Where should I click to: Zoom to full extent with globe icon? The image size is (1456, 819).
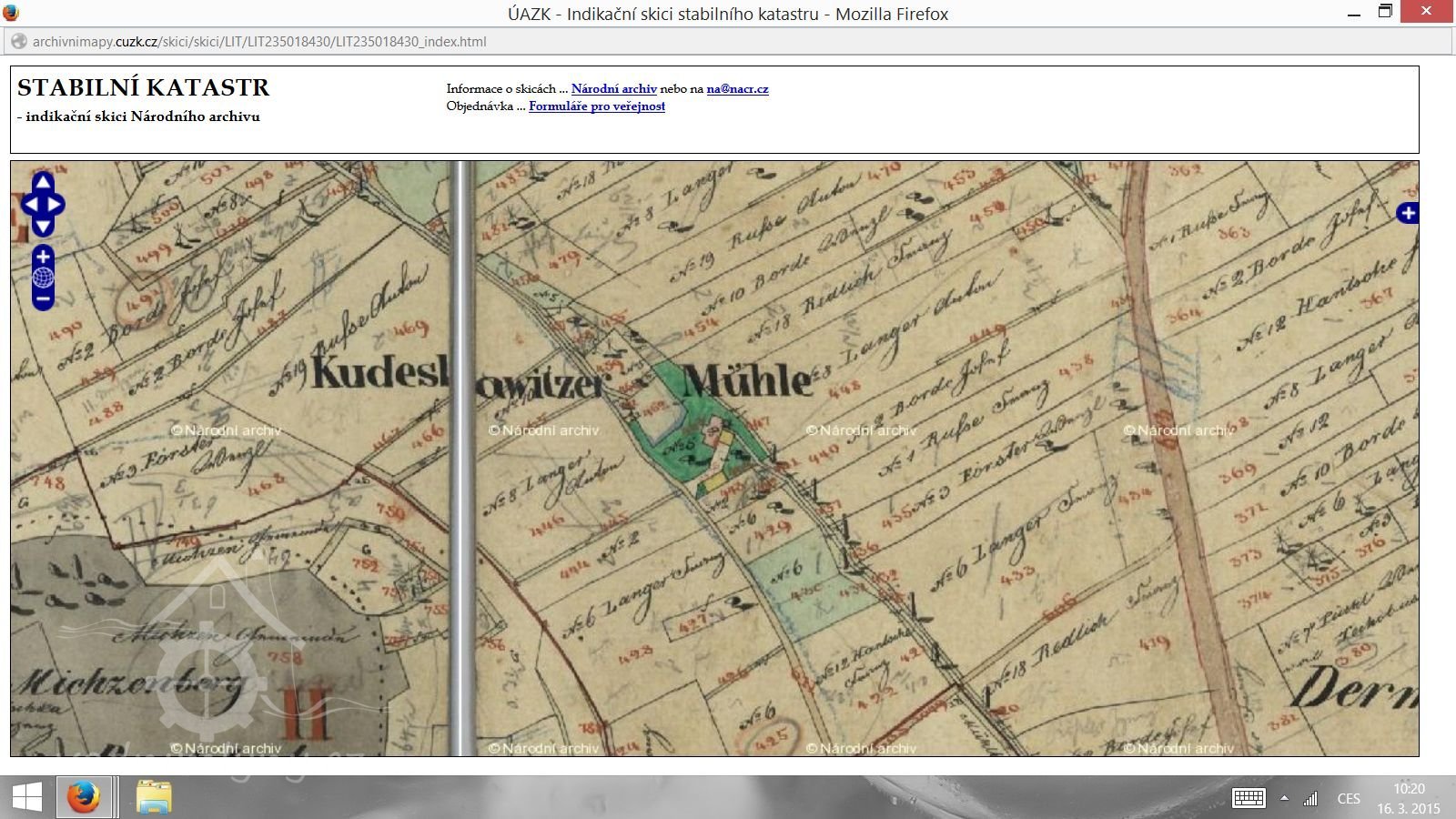point(43,278)
